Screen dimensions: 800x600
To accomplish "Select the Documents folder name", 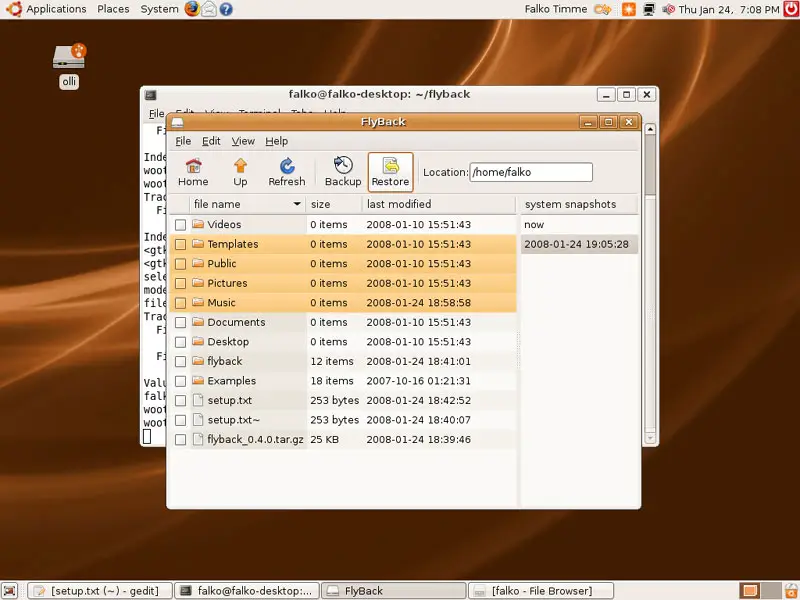I will [x=236, y=322].
